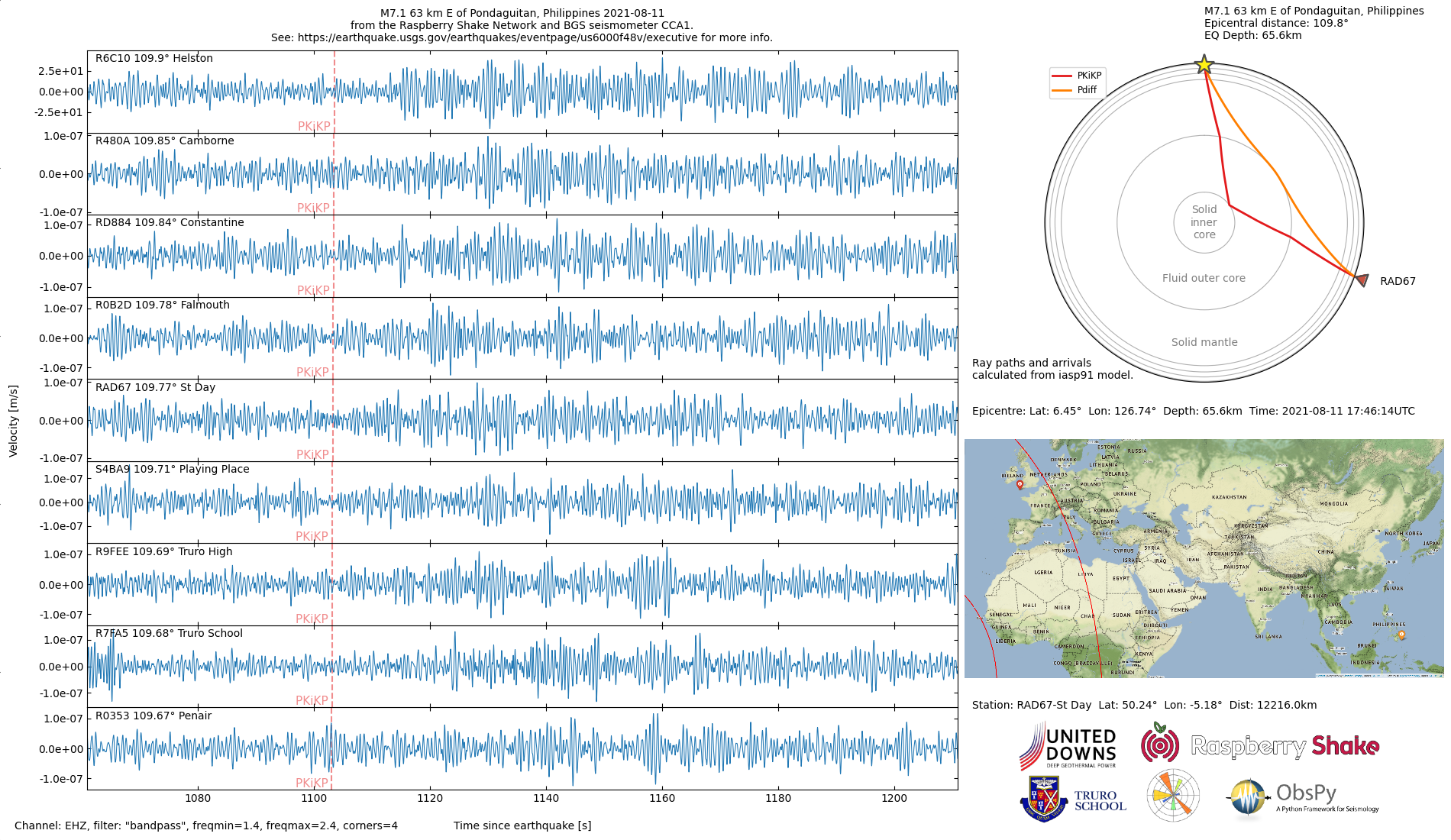
Task: Click the 1140 tick on time axis
Action: point(546,798)
